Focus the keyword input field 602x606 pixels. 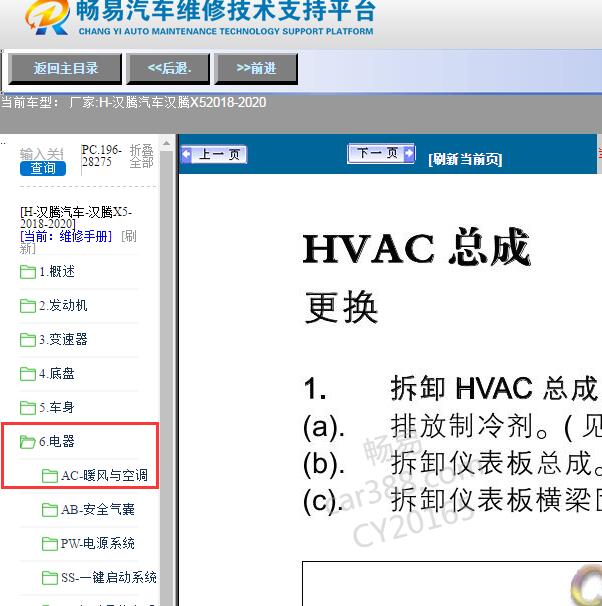click(42, 154)
